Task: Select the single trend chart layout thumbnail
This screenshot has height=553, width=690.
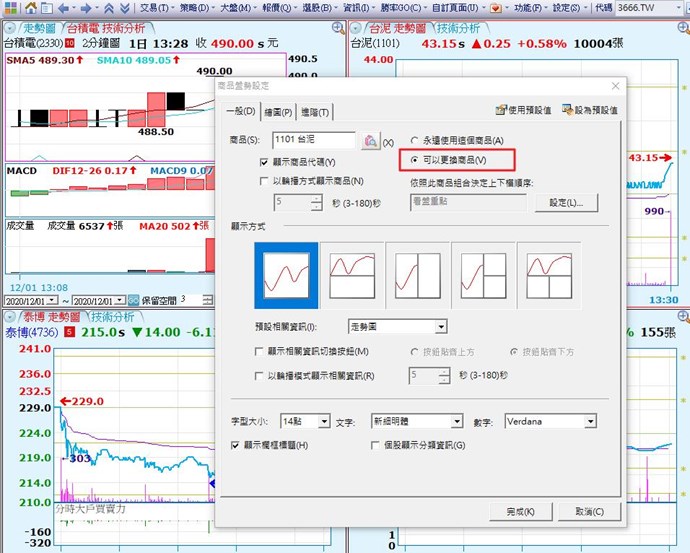Action: click(286, 275)
